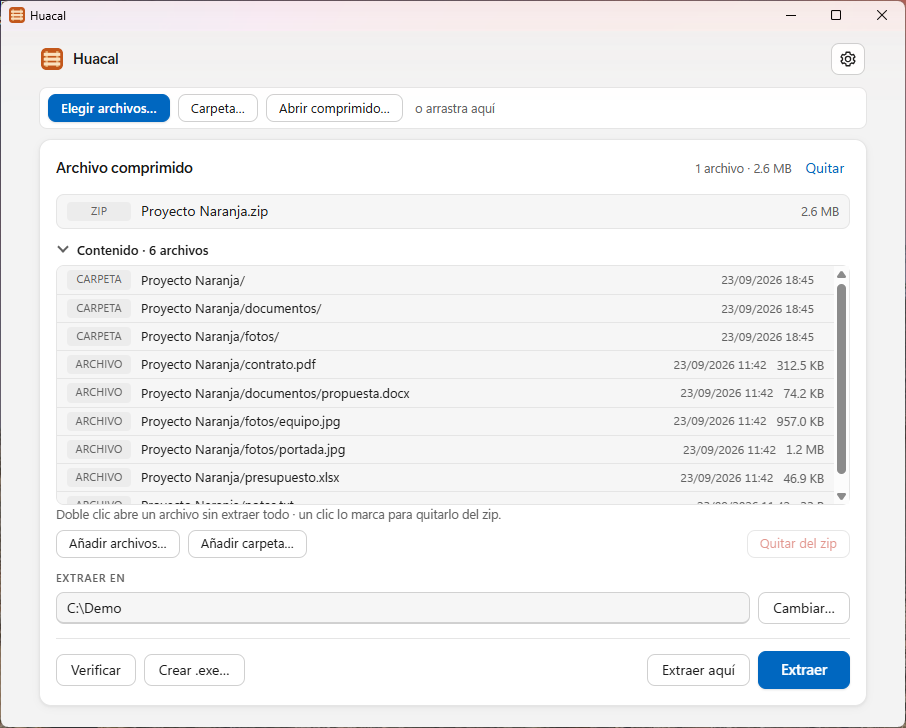Click the Carpeta... button

pos(218,108)
